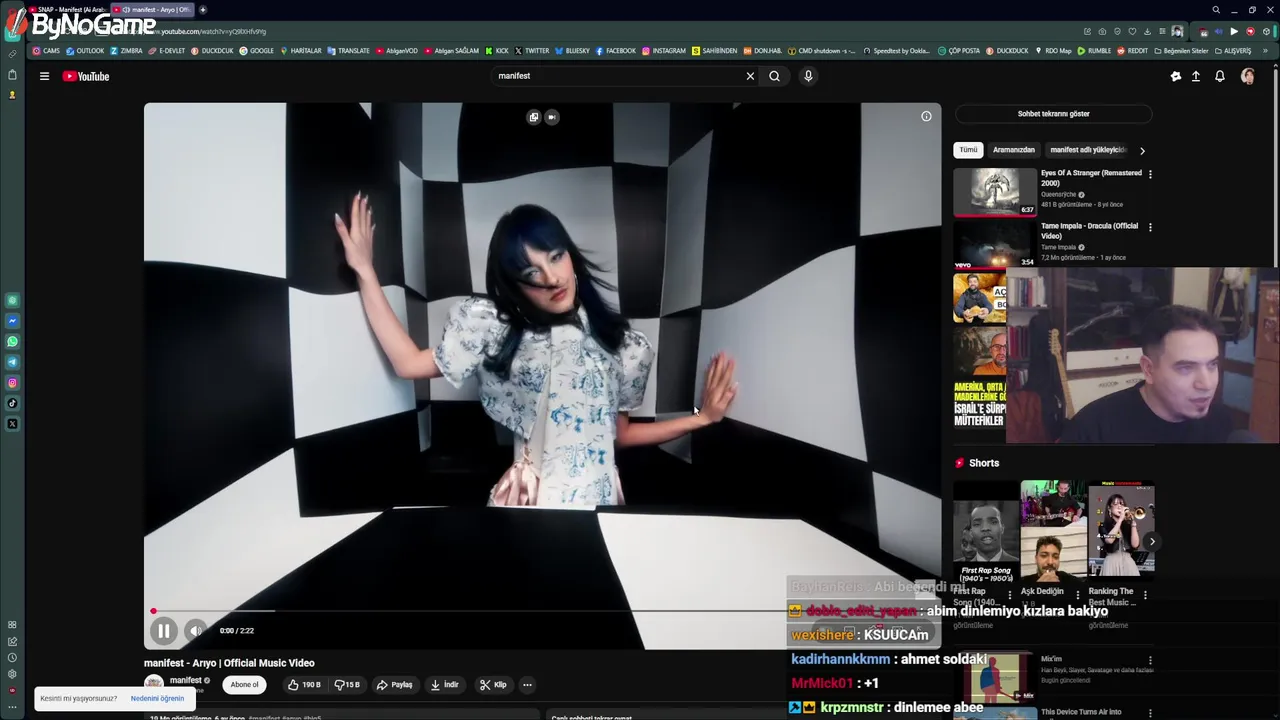Open Eyes Of A Stranger video thumbnail
Screen dimensions: 1280x720
click(995, 192)
